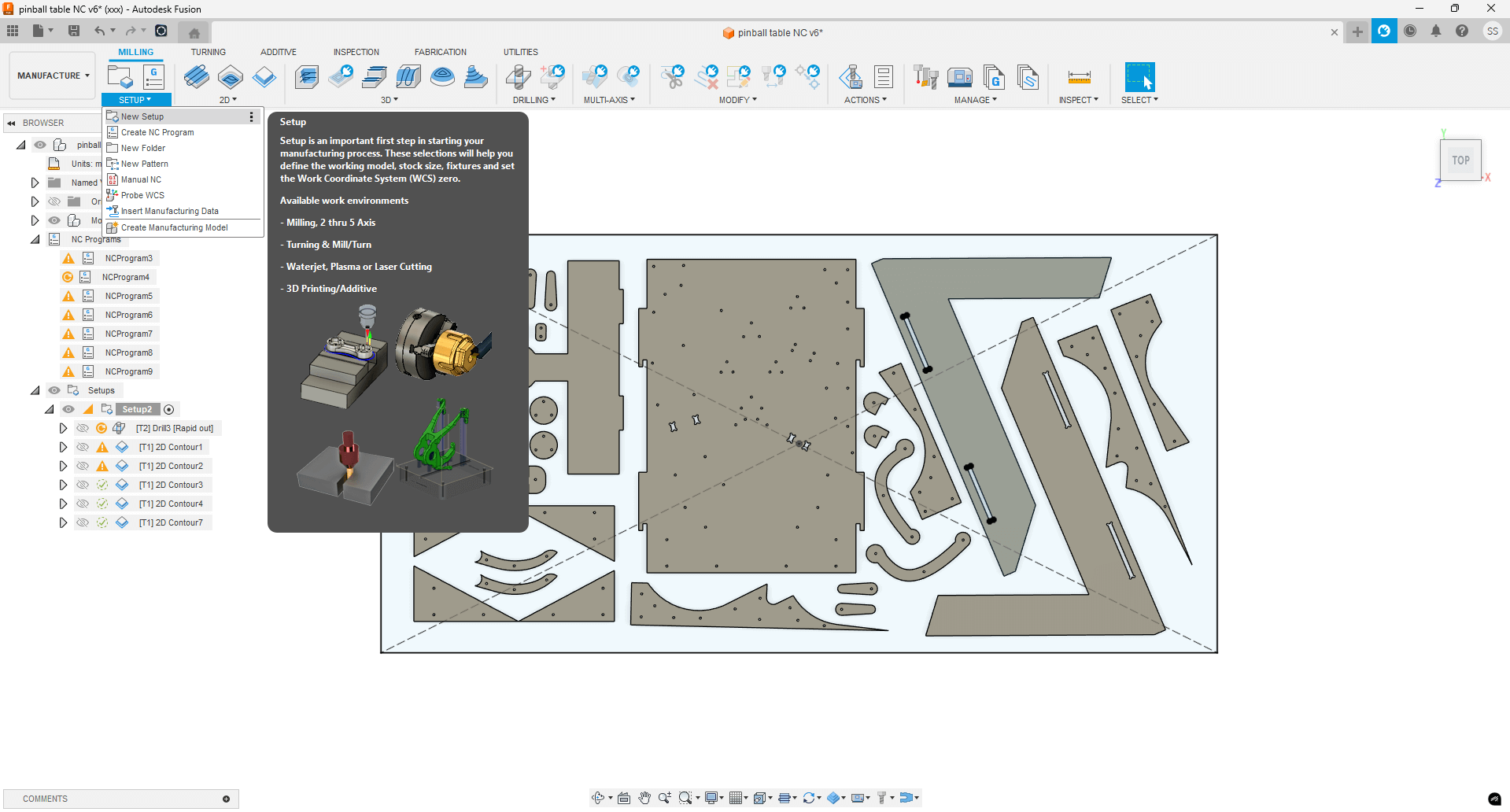Open the 2D milling dropdown menu
Screen dimensions: 1510x812
[228, 100]
